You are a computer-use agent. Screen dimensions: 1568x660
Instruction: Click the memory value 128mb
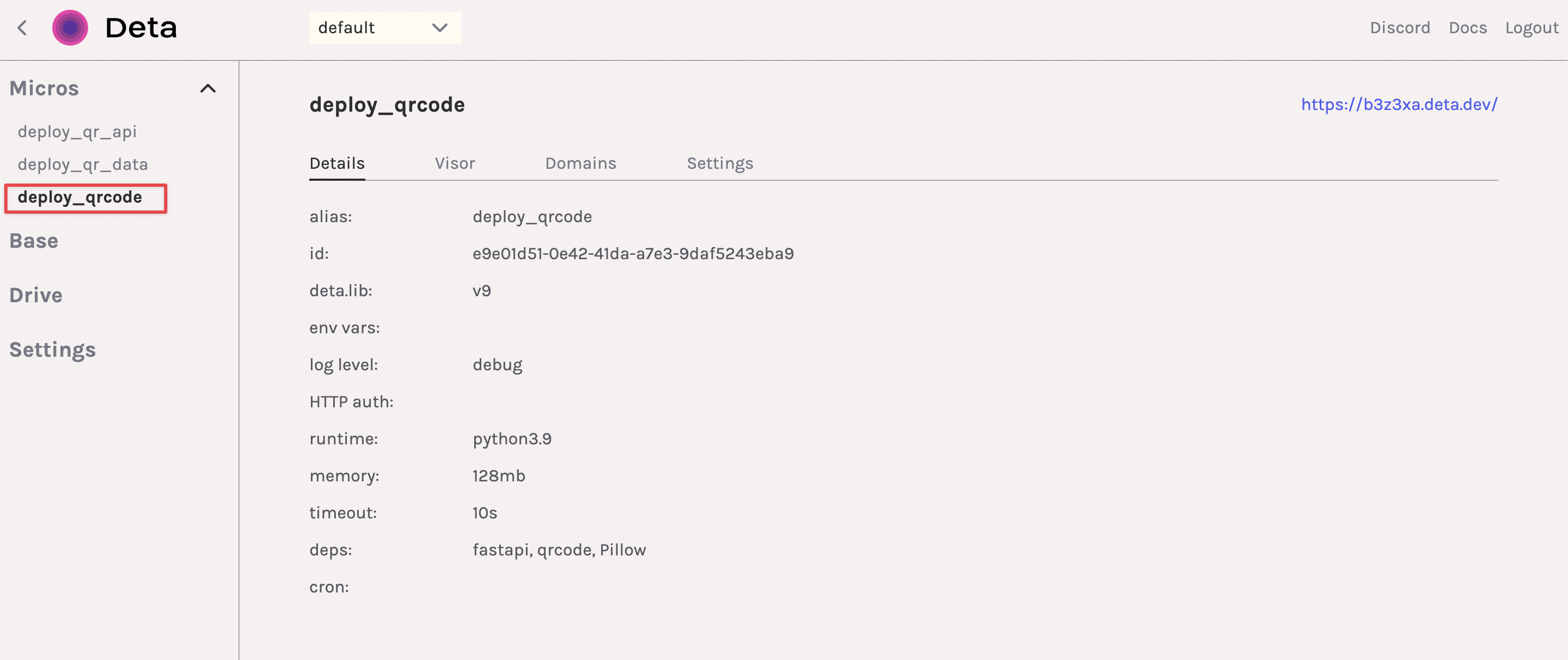coord(499,476)
